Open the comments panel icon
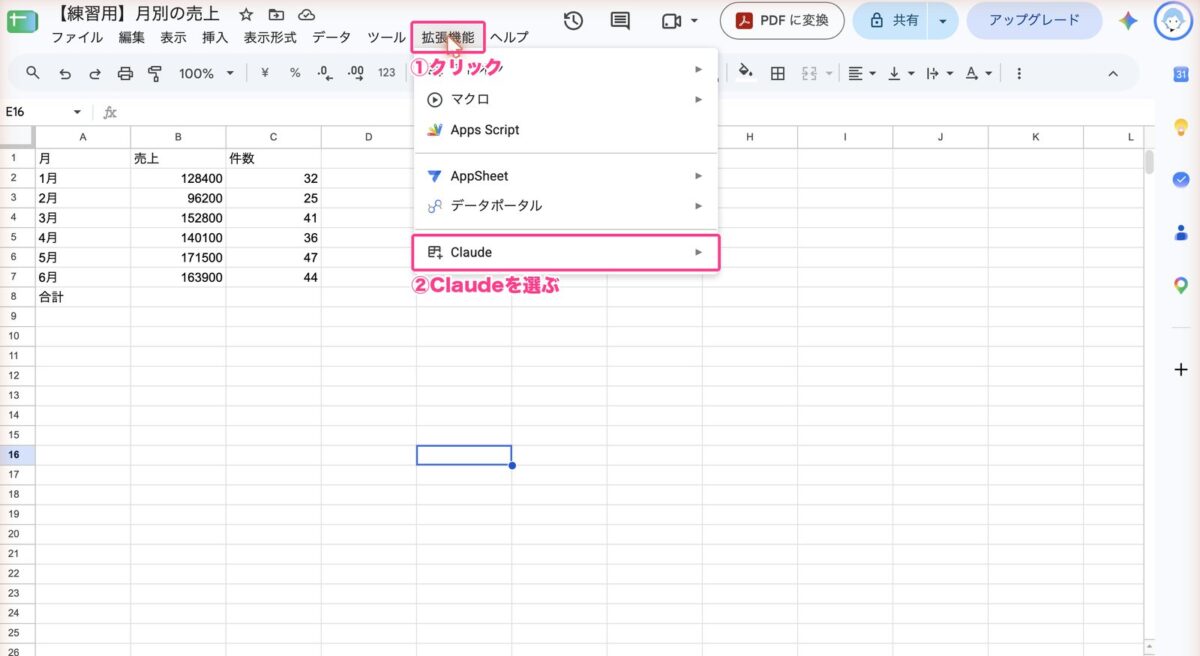The height and width of the screenshot is (656, 1200). [620, 21]
